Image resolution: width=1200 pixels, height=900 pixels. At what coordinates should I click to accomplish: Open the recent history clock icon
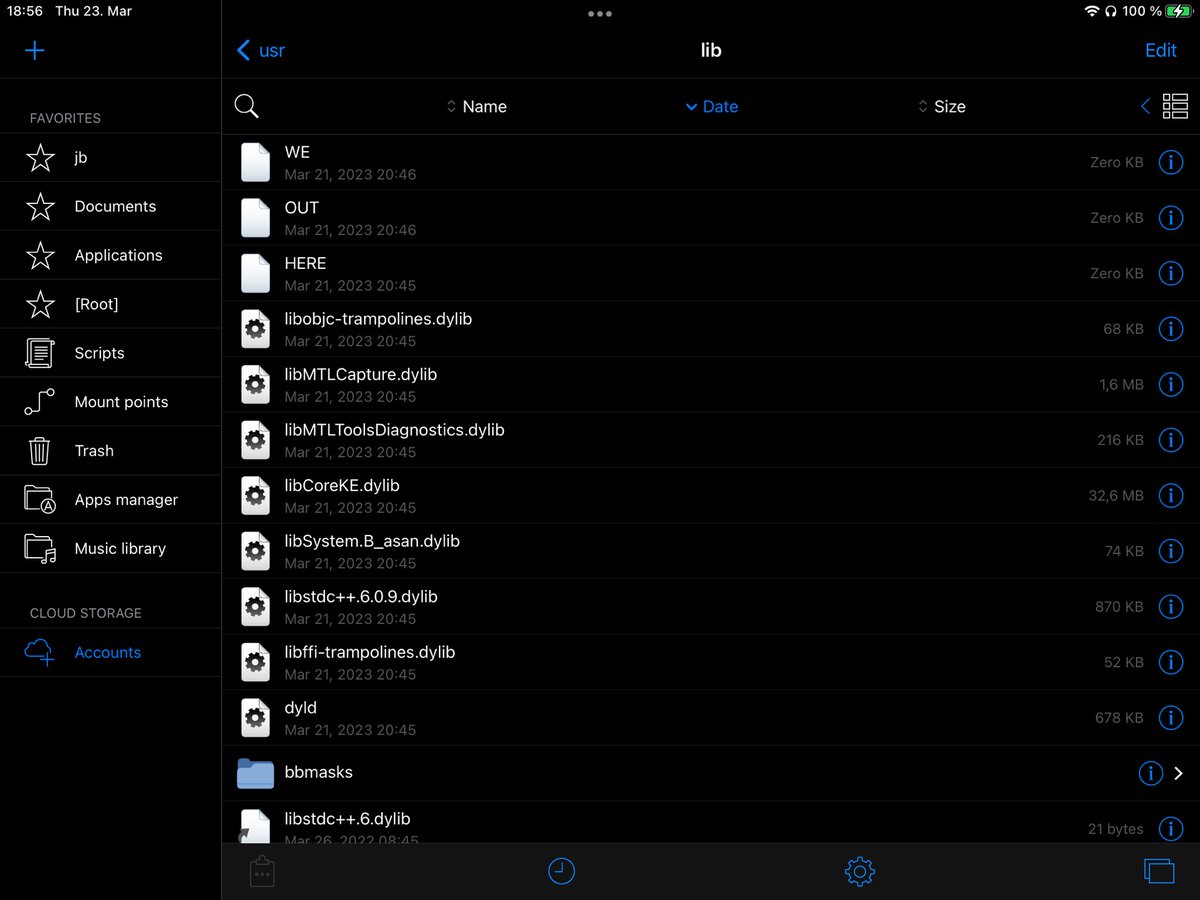tap(562, 871)
